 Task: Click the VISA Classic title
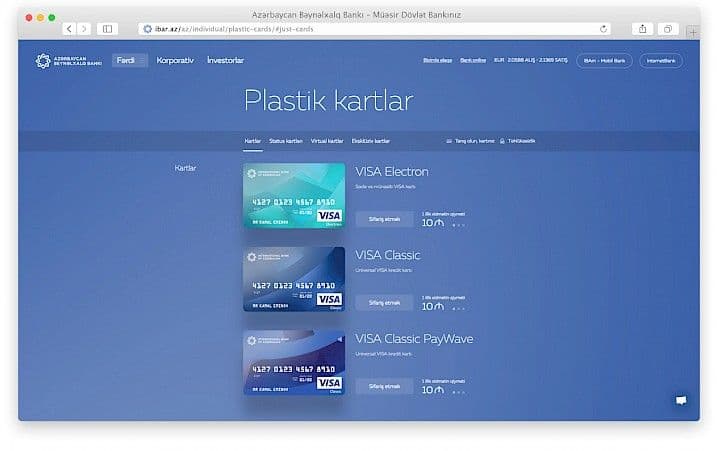[x=388, y=255]
